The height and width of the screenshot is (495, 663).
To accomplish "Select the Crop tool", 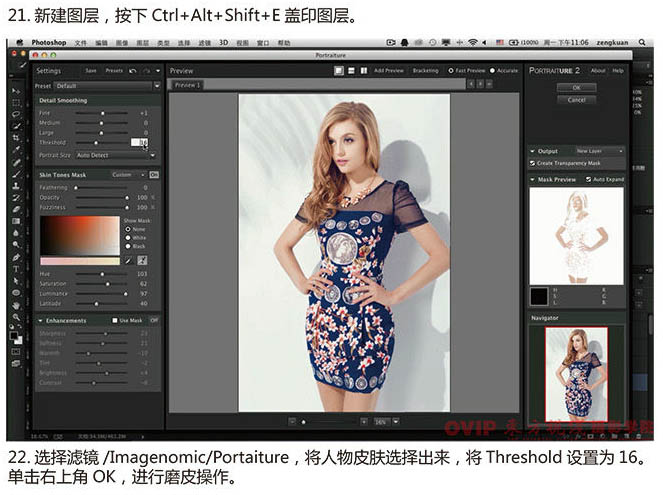I will coord(16,138).
